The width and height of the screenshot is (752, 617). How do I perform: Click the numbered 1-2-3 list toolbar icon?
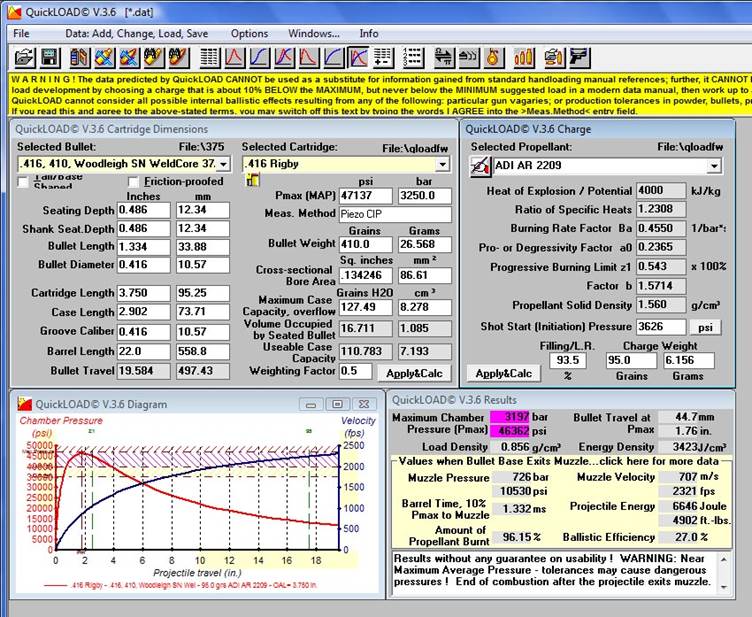[x=413, y=58]
